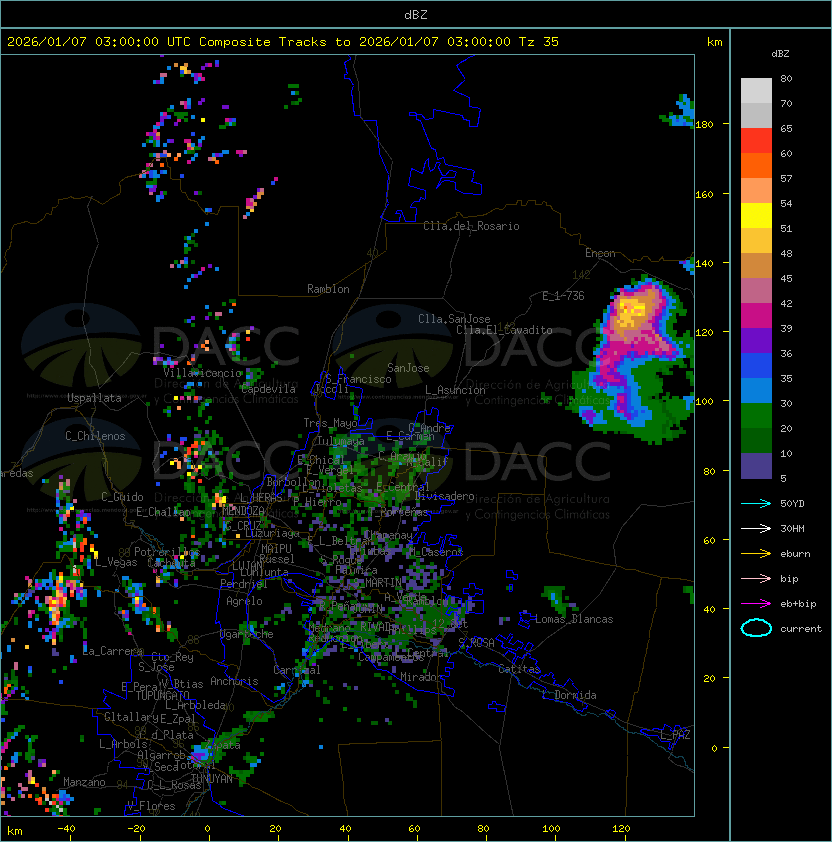Click the 'L_PAZ' map label
The width and height of the screenshot is (832, 842).
pyautogui.click(x=675, y=735)
